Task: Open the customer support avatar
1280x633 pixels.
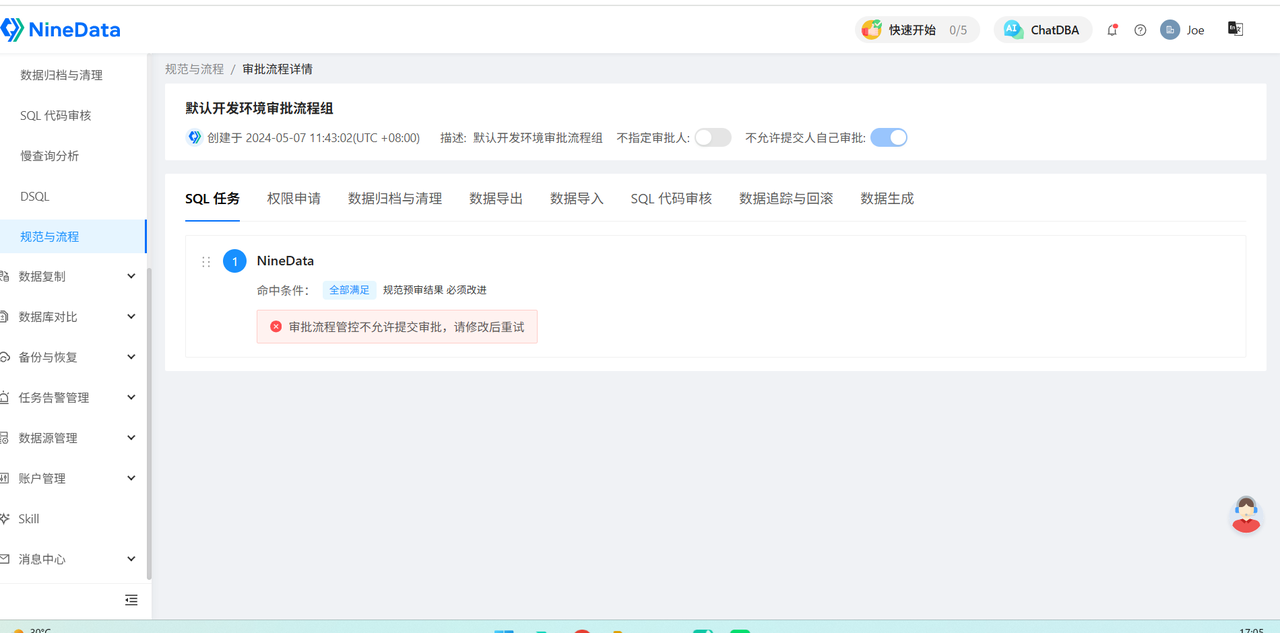Action: click(x=1246, y=514)
